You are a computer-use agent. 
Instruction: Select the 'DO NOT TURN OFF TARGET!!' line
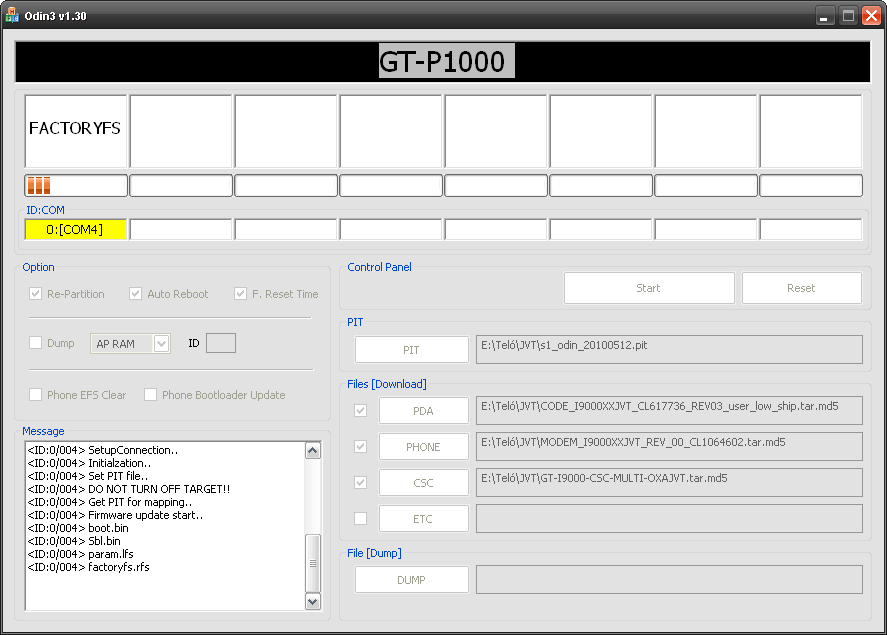tap(128, 489)
